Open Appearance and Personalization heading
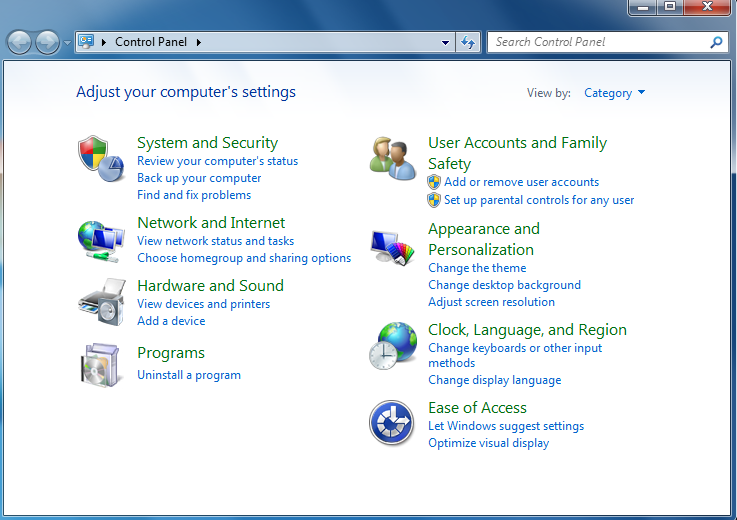This screenshot has height=520, width=737. (x=484, y=239)
